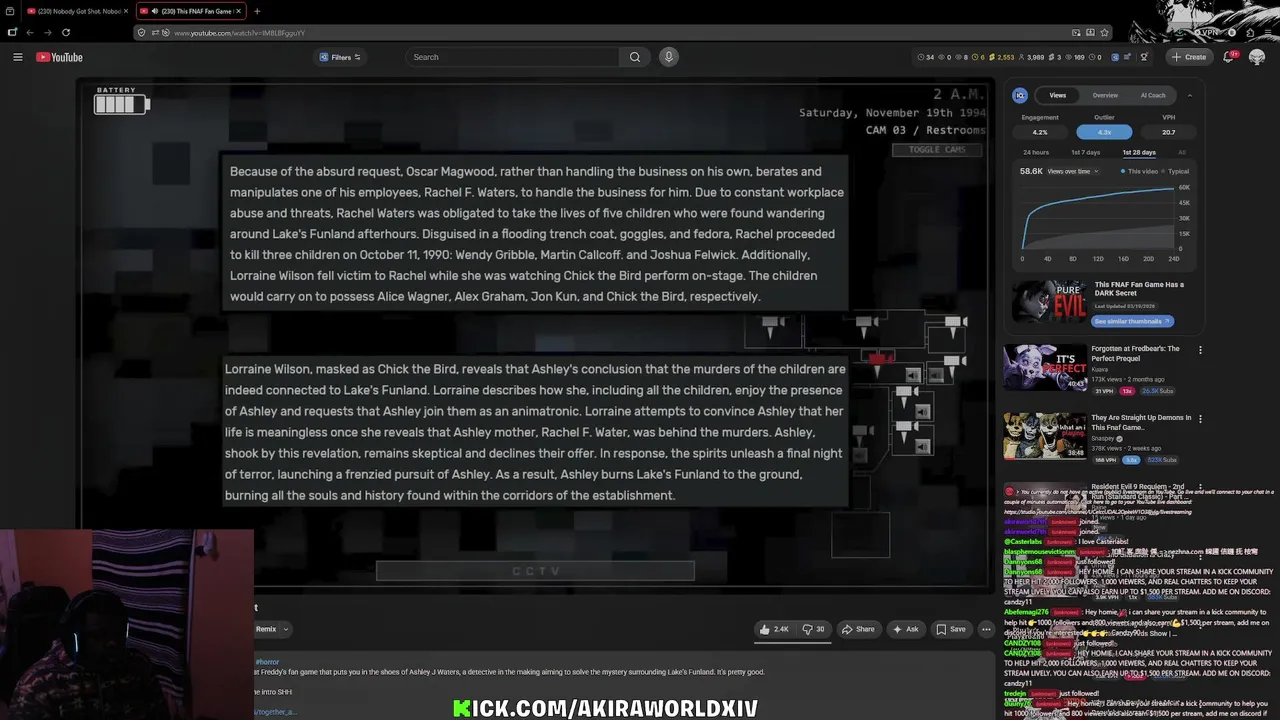The image size is (1280, 720).
Task: Like the video with thumbs up
Action: click(774, 629)
